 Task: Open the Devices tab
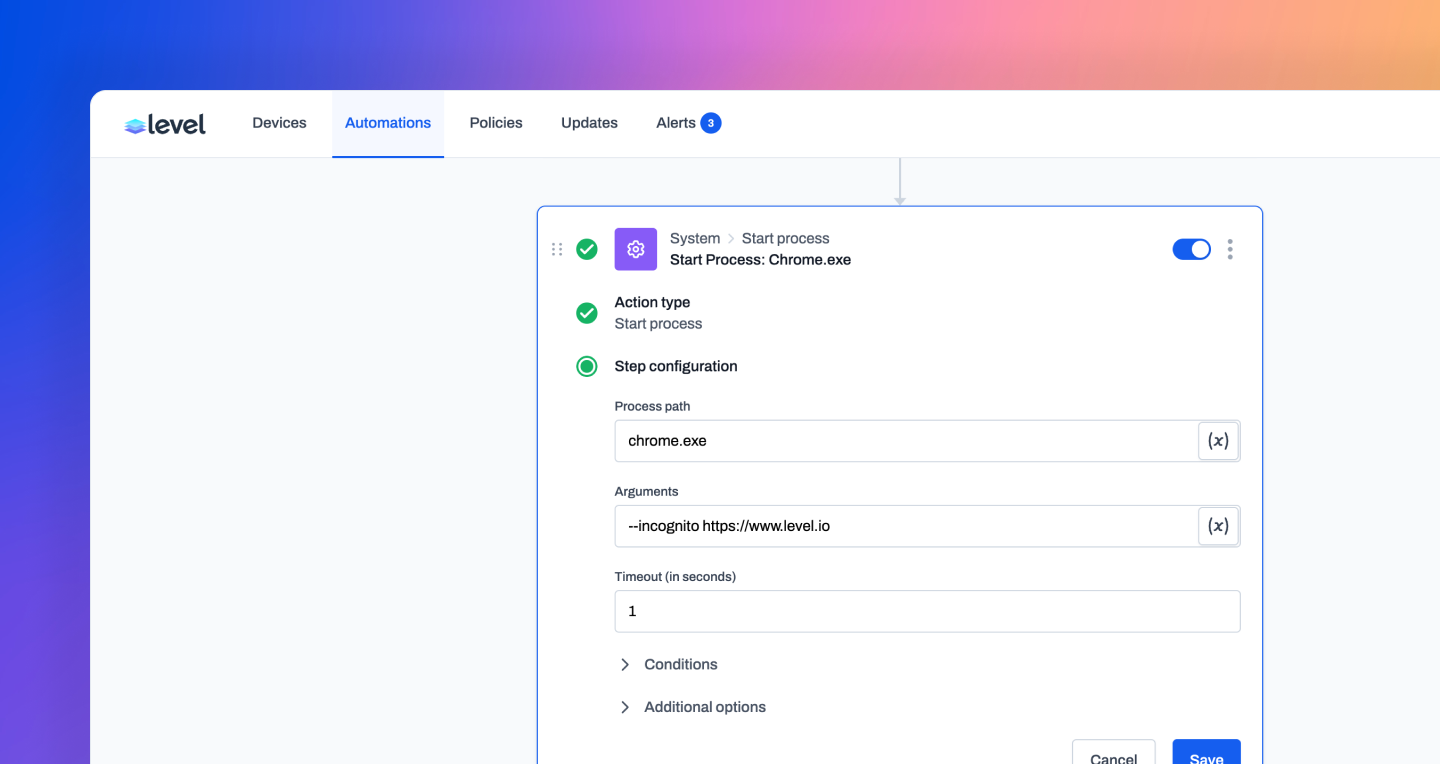pos(279,123)
